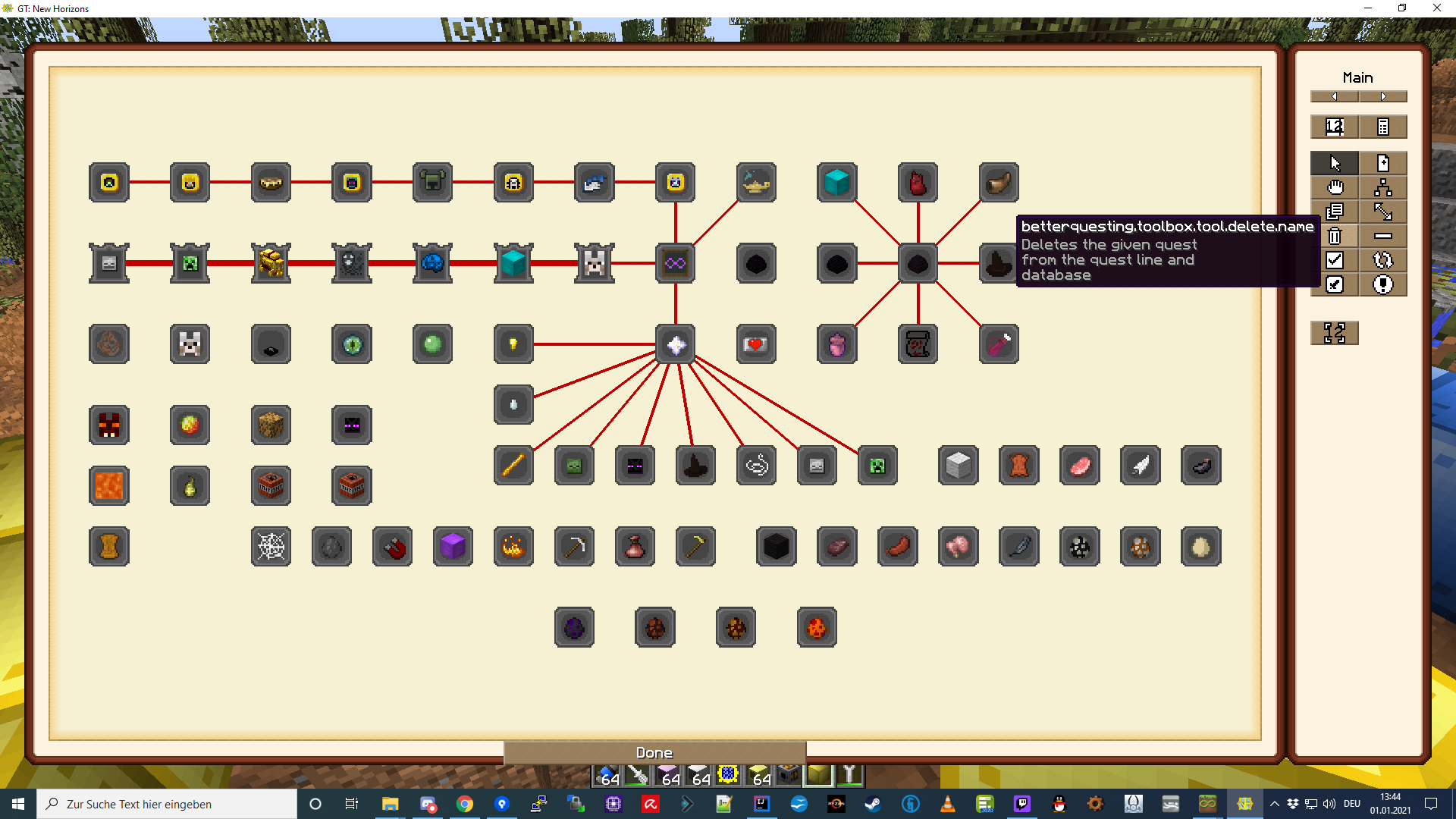Open Chrome from the taskbar
This screenshot has height=819, width=1456.
[465, 804]
